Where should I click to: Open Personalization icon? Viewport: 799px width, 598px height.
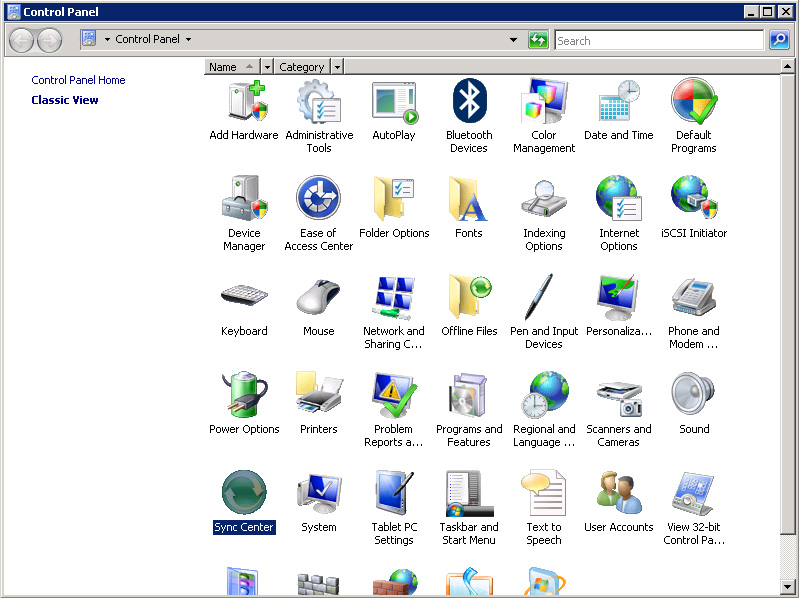(619, 306)
